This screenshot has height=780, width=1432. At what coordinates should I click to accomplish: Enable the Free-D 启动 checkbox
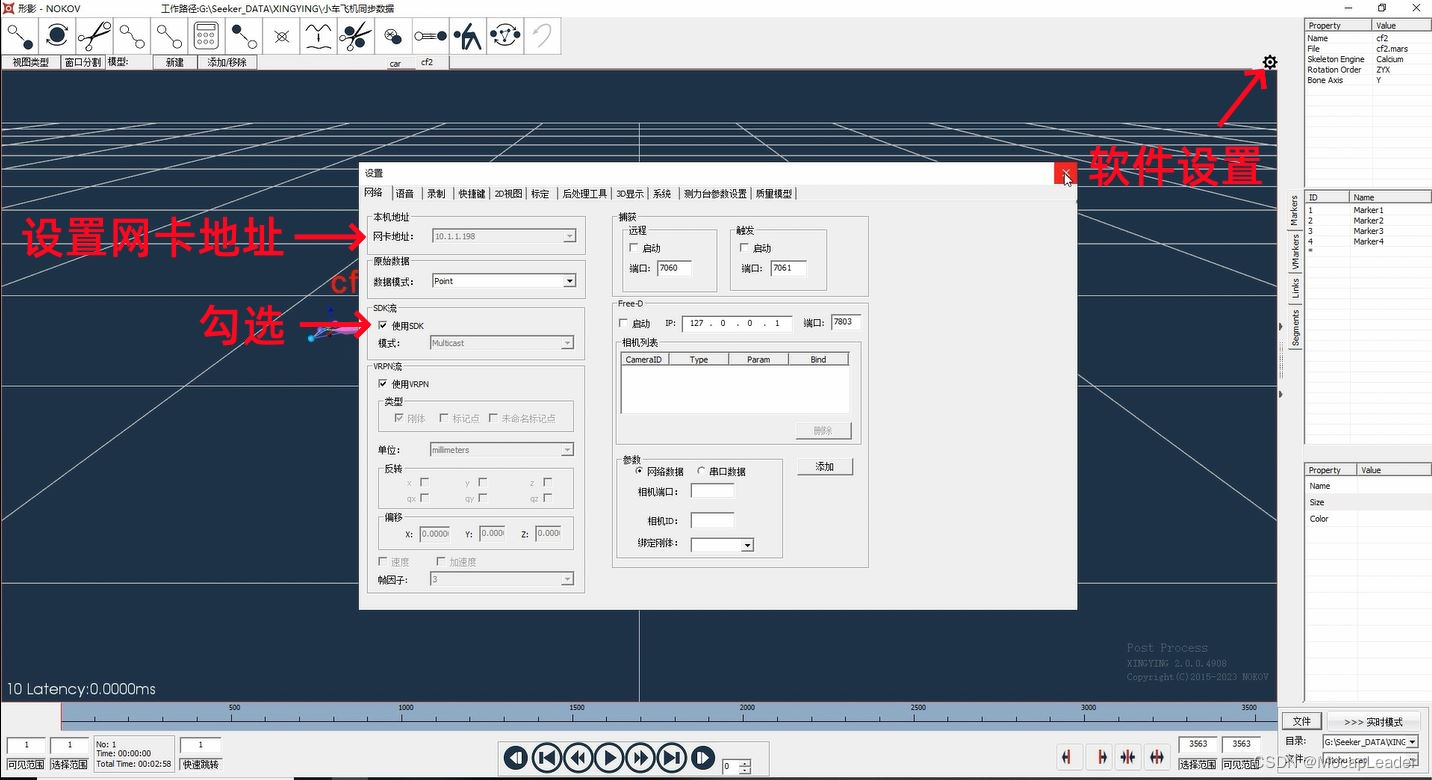point(624,323)
